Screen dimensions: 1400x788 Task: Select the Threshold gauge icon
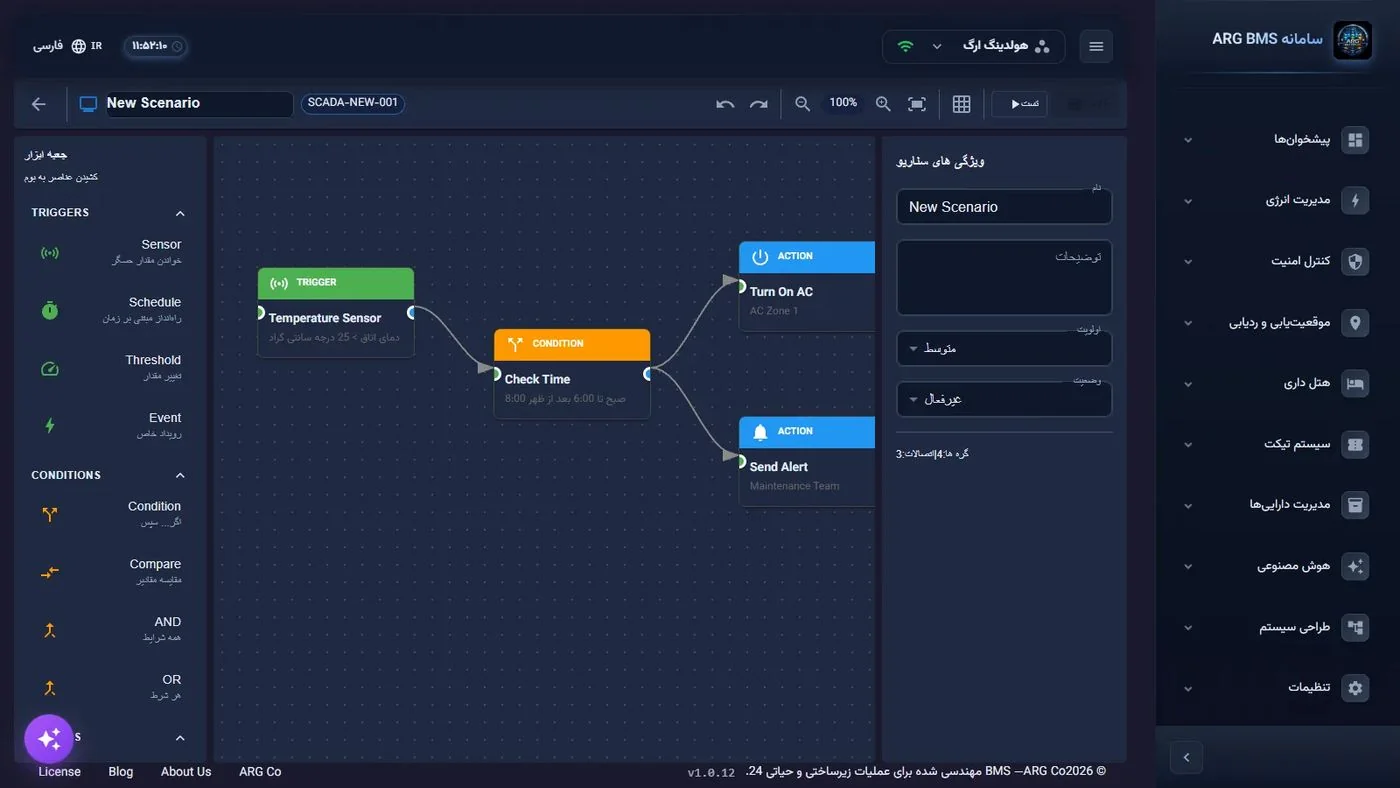(x=50, y=368)
